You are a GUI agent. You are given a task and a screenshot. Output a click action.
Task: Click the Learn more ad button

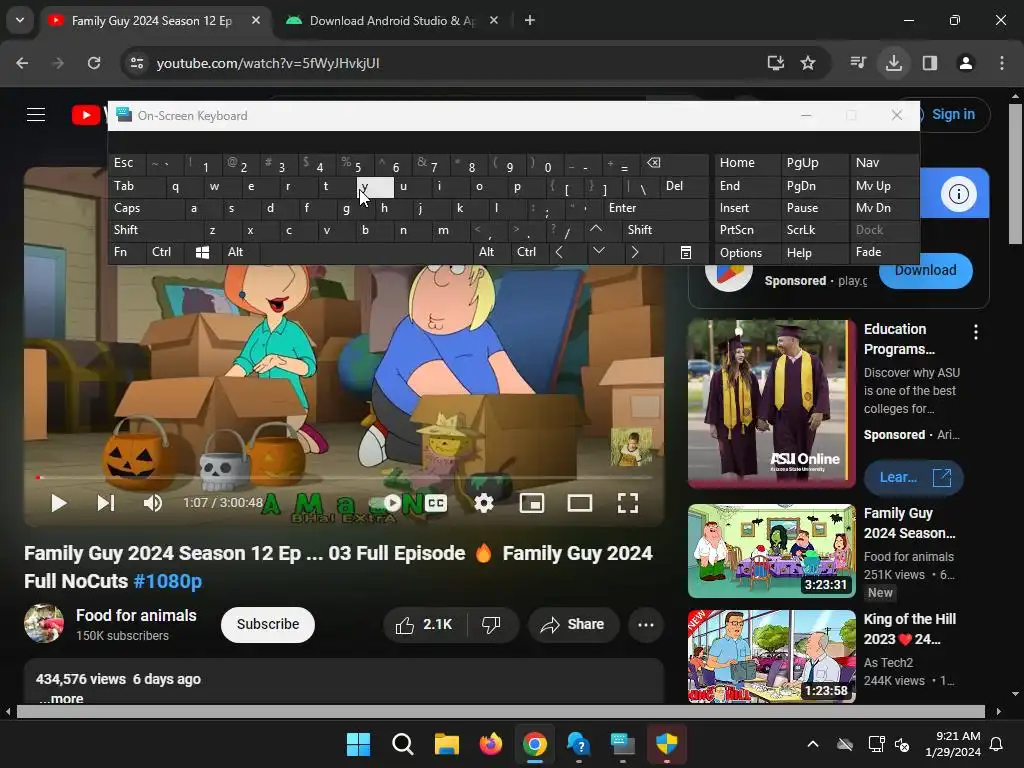click(x=914, y=477)
